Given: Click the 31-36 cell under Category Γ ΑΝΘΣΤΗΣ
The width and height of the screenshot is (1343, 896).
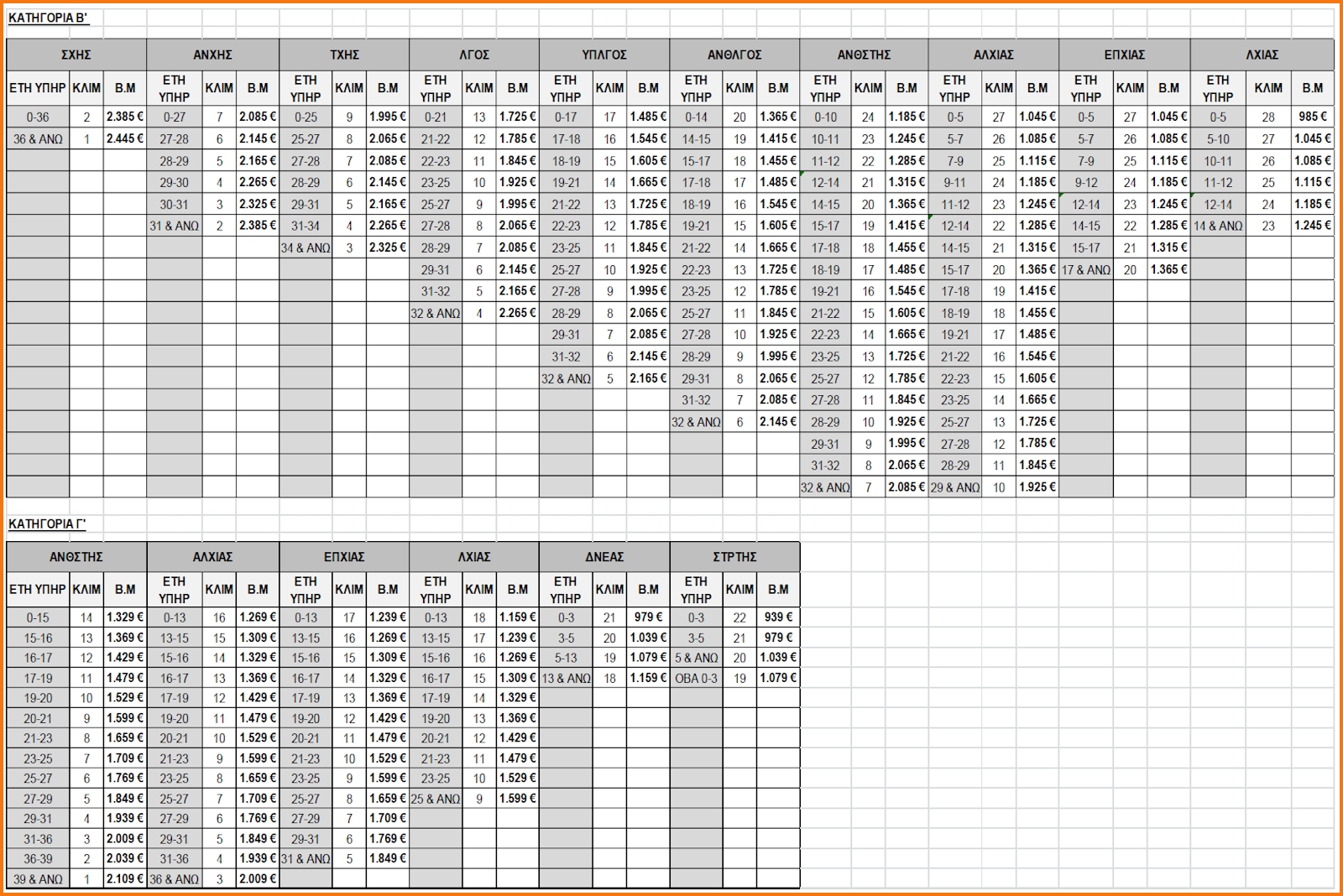Looking at the screenshot, I should click(38, 838).
